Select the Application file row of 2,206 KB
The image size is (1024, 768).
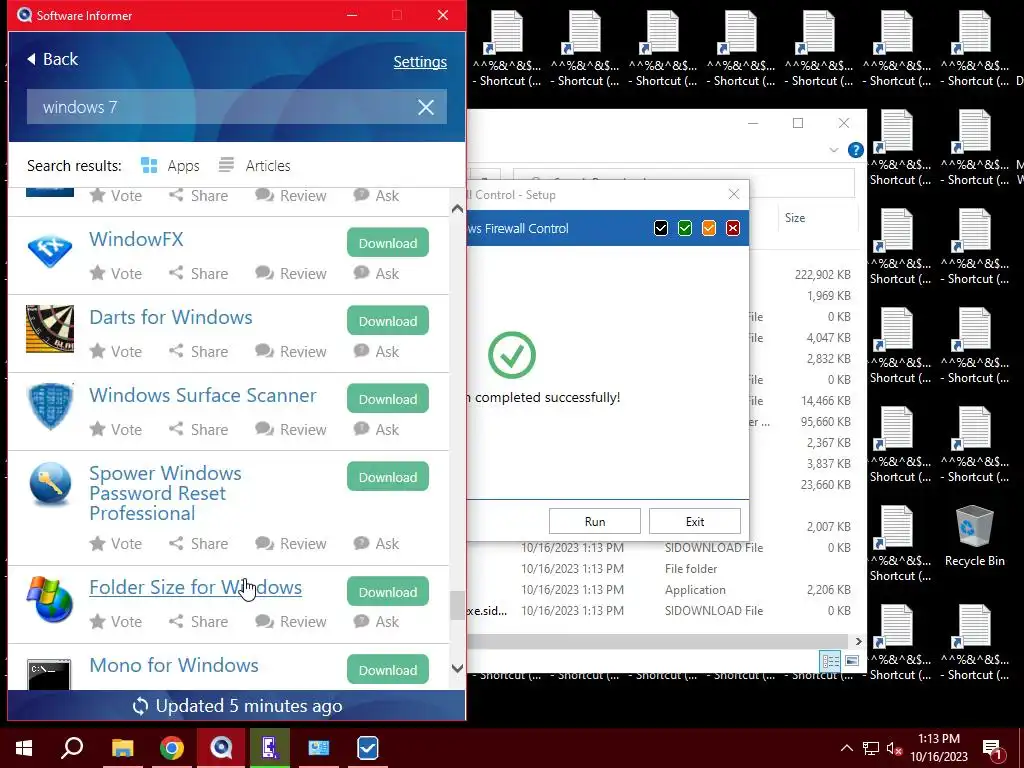pyautogui.click(x=660, y=590)
